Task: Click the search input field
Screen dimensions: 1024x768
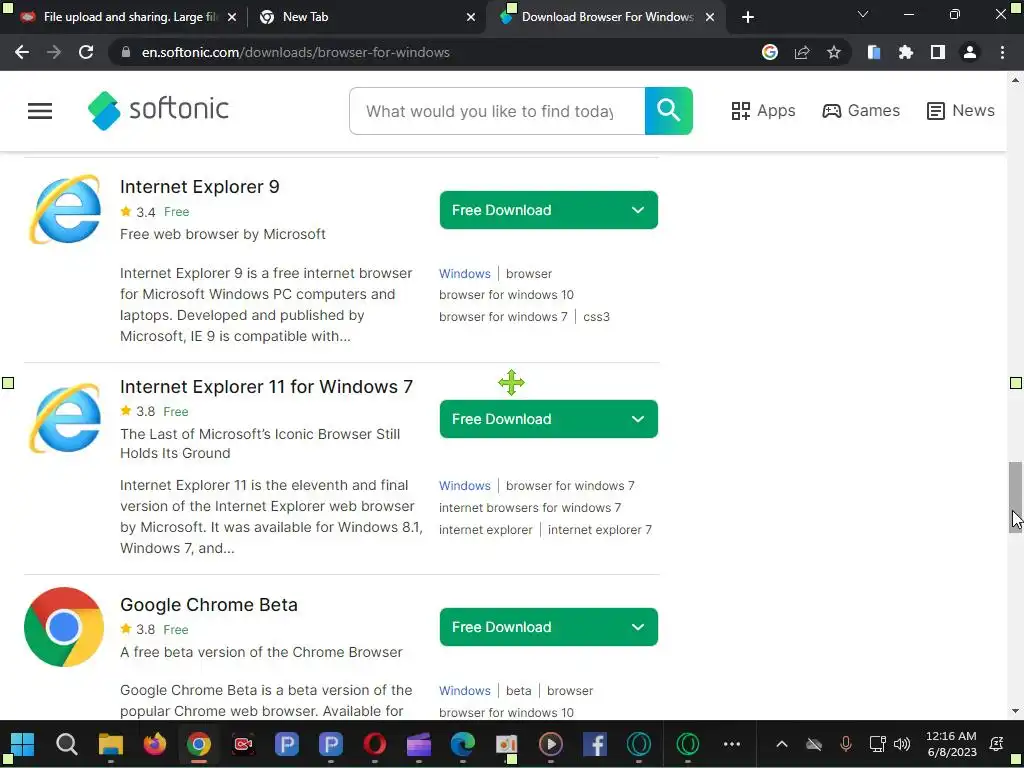Action: [x=497, y=111]
